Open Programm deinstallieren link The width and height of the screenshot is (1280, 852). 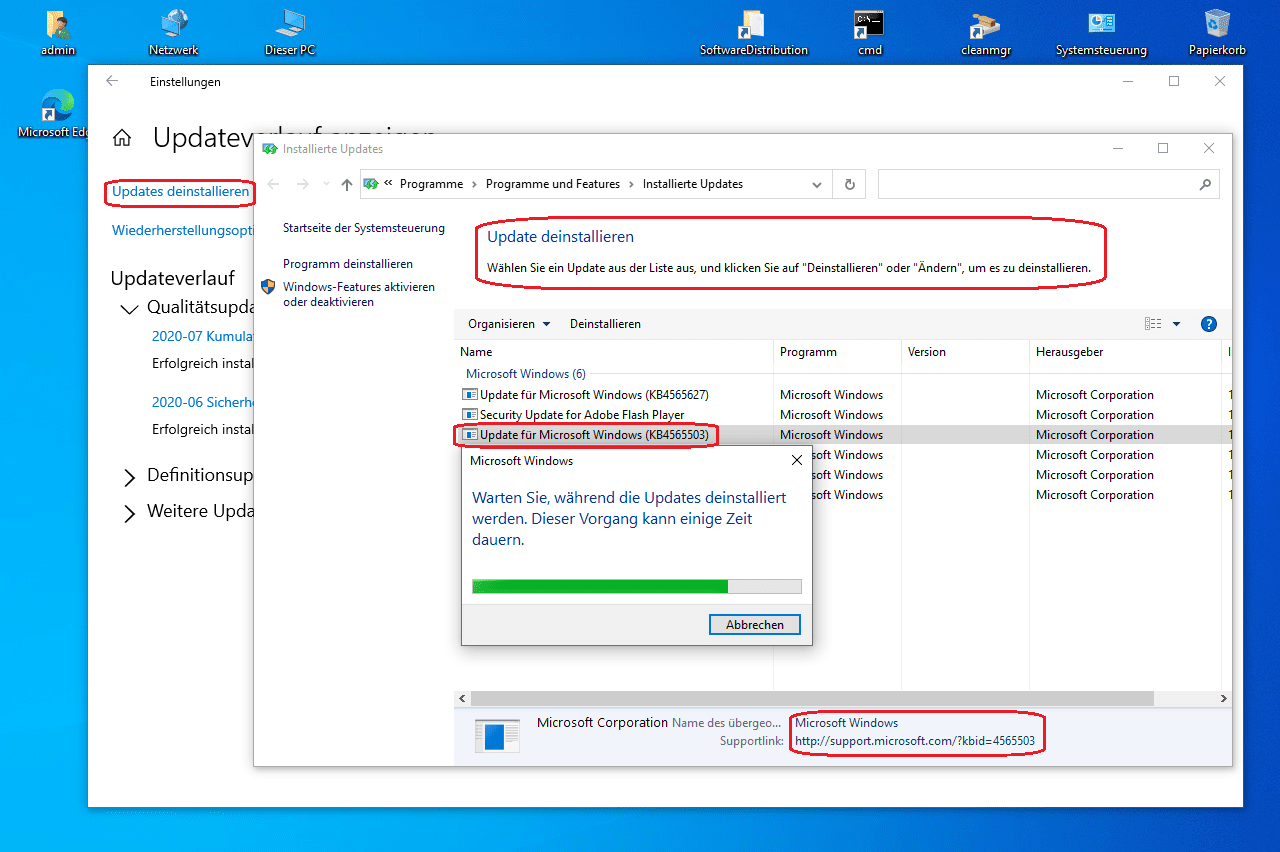(x=348, y=264)
